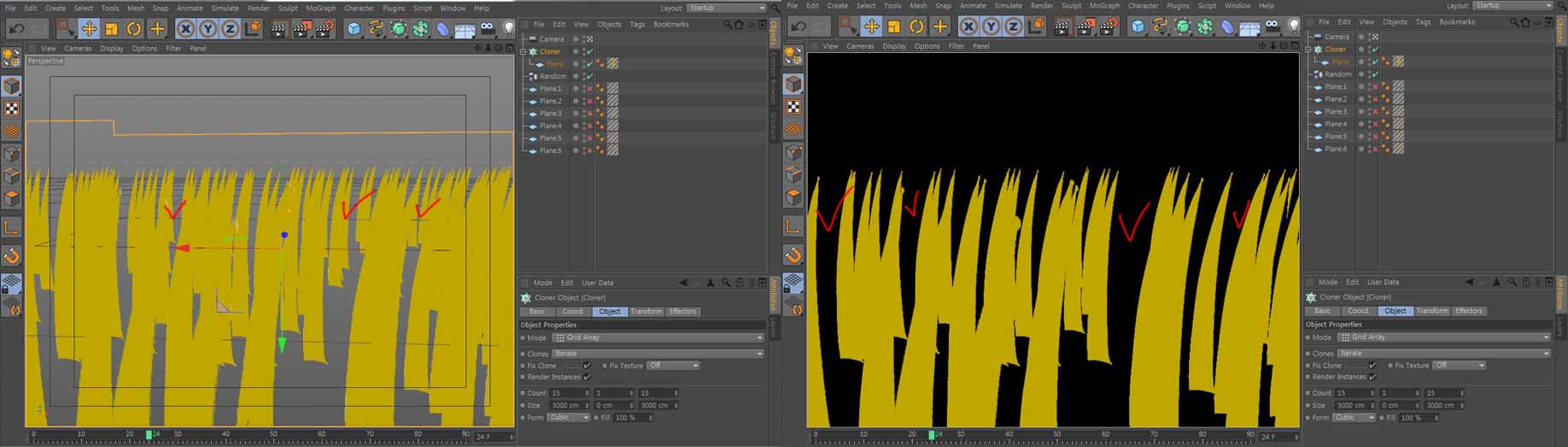Select Random effector in left Object Manager

(x=553, y=76)
